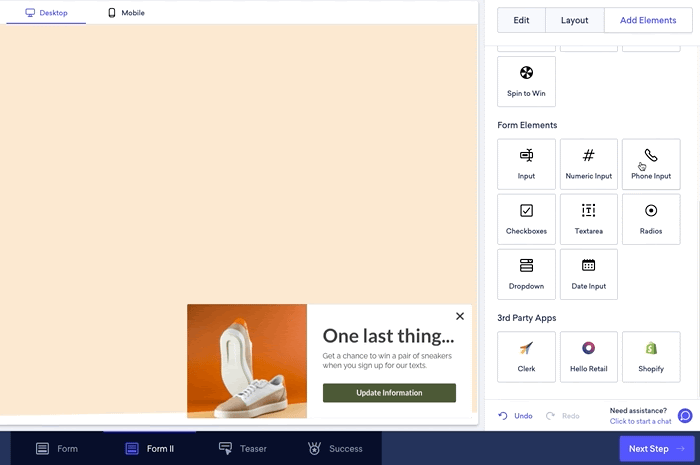Switch to the Edit tab
Viewport: 700px width, 465px height.
521,20
